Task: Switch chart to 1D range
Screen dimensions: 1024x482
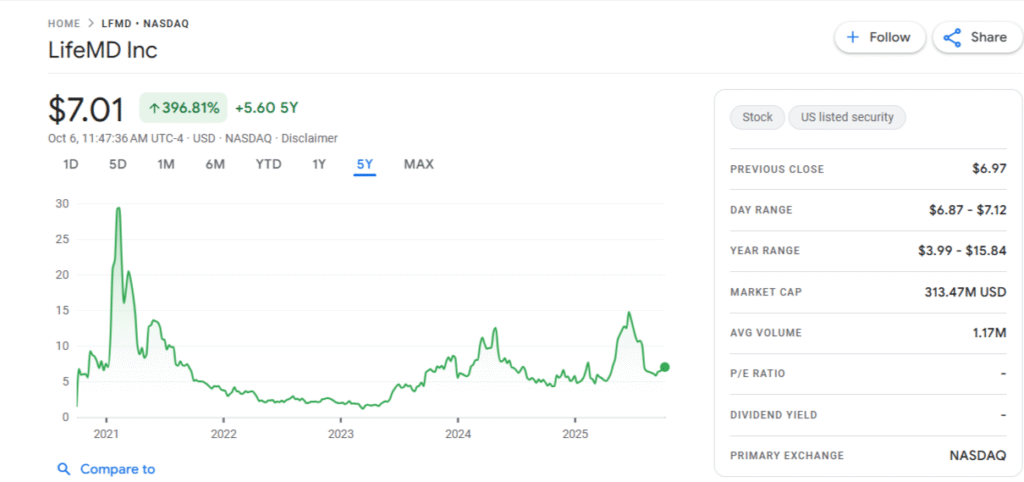Action: point(71,164)
